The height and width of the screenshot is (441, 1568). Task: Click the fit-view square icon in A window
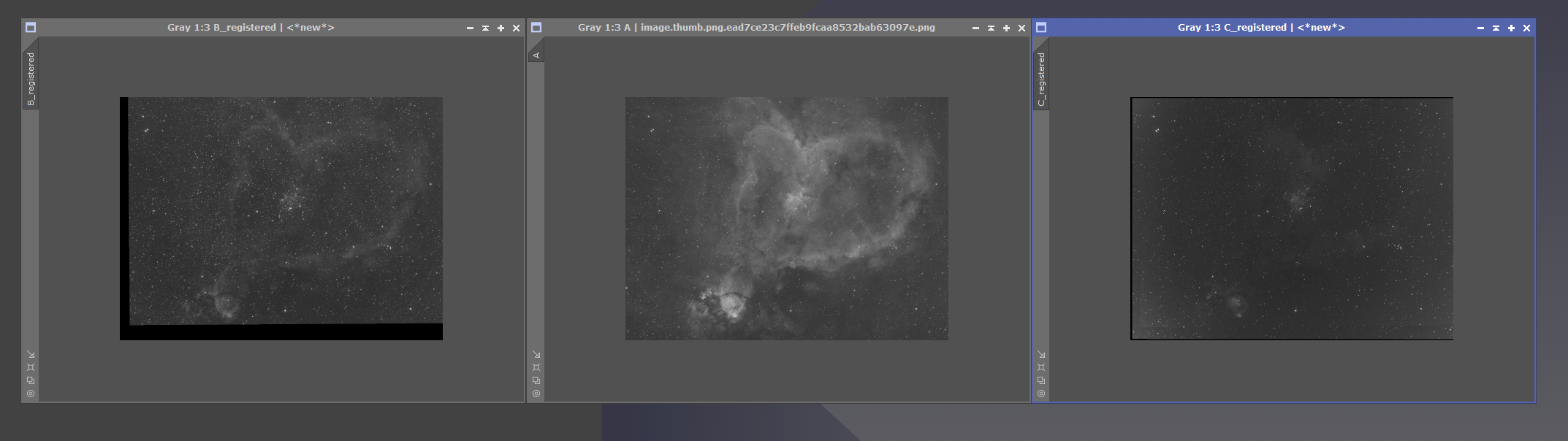(x=536, y=367)
